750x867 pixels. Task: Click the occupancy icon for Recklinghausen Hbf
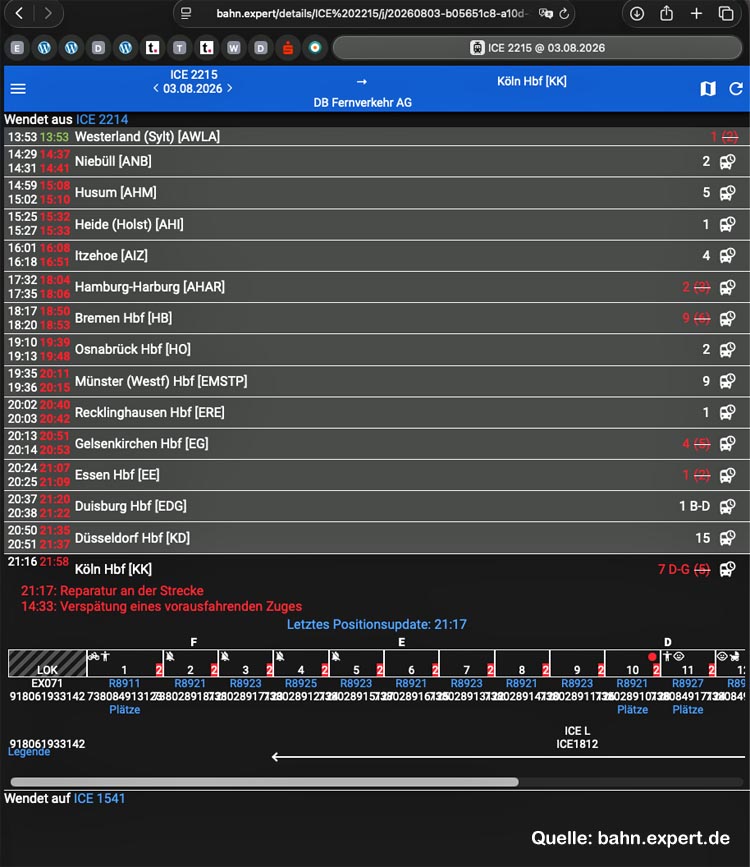point(727,412)
